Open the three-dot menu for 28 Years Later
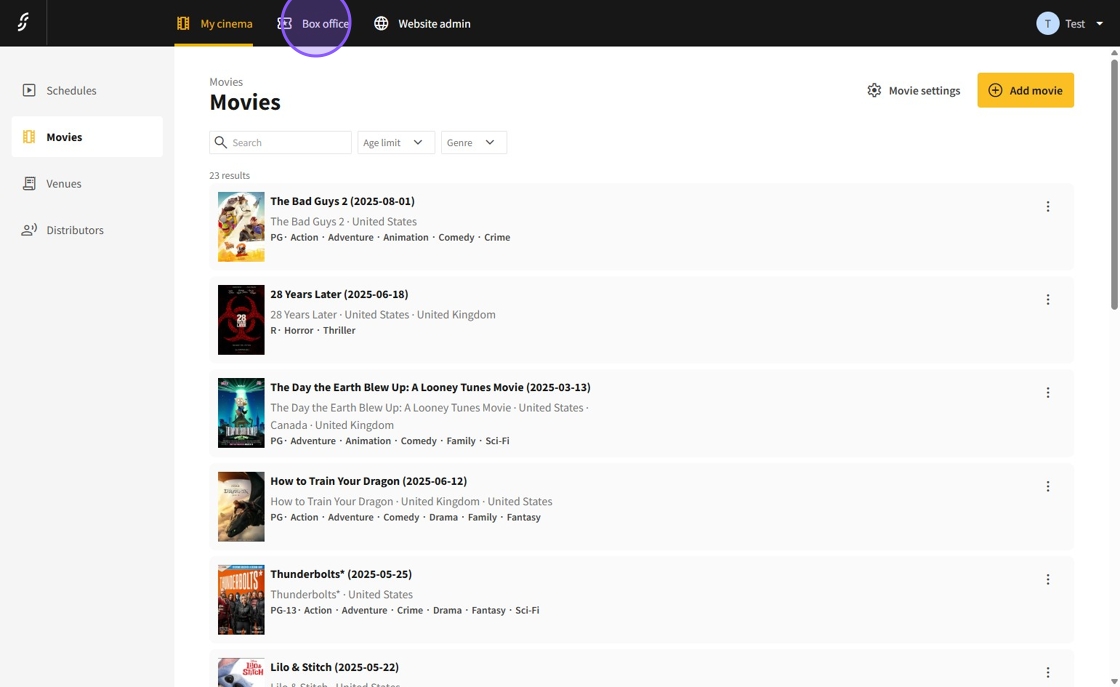This screenshot has height=687, width=1120. 1047,300
